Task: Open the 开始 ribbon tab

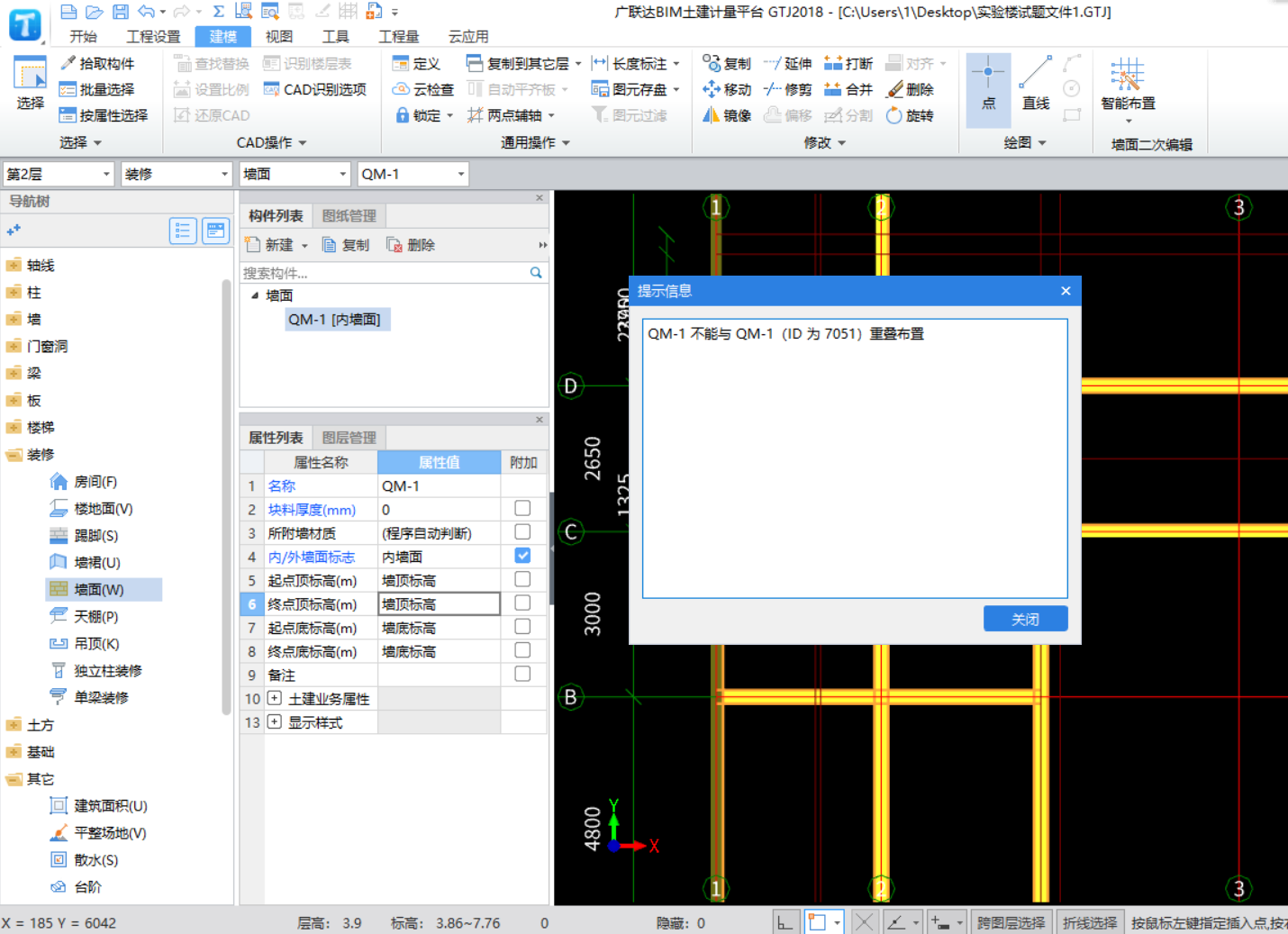Action: pos(83,36)
